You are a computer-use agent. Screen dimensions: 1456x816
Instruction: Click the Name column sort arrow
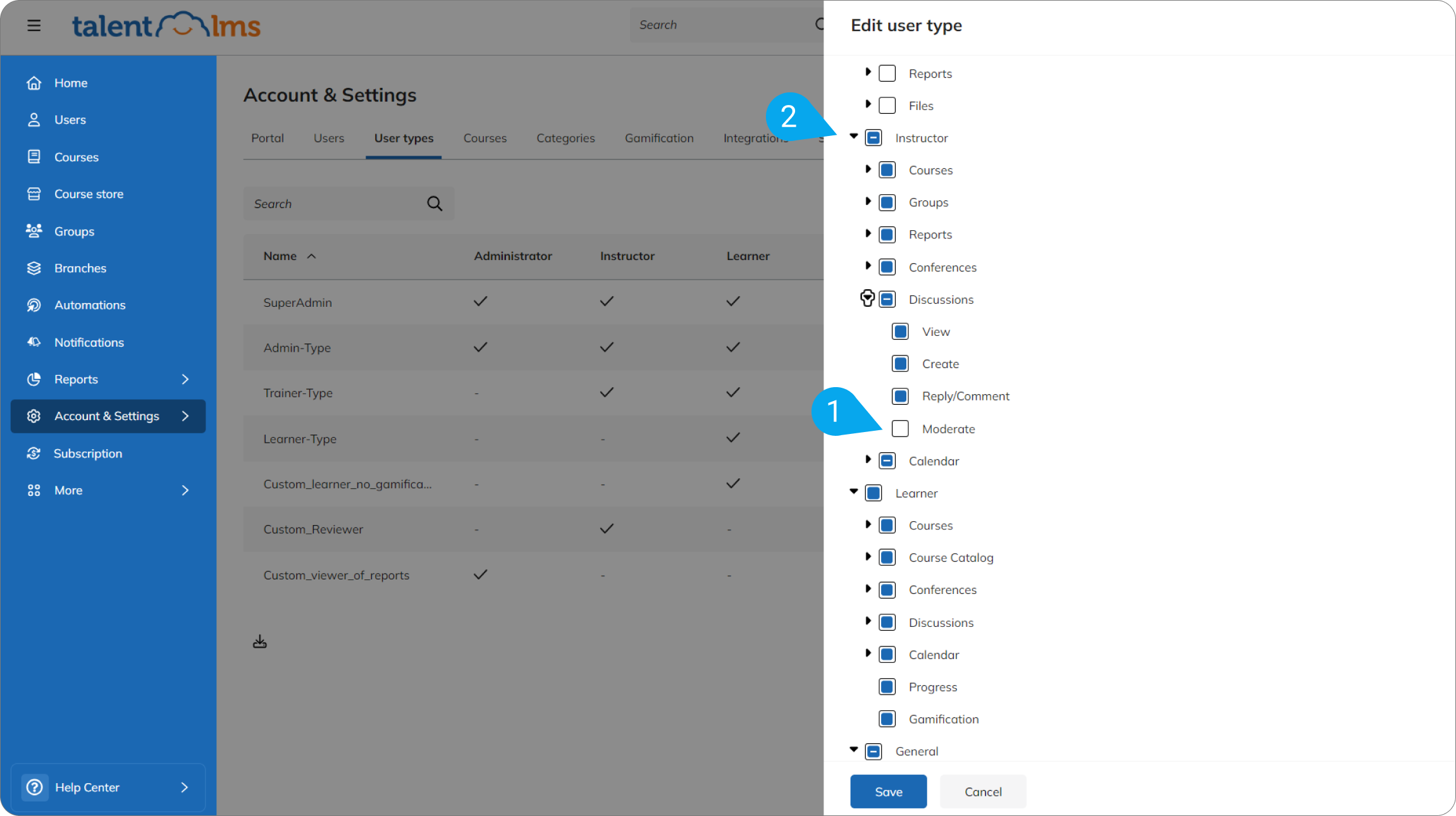[311, 256]
